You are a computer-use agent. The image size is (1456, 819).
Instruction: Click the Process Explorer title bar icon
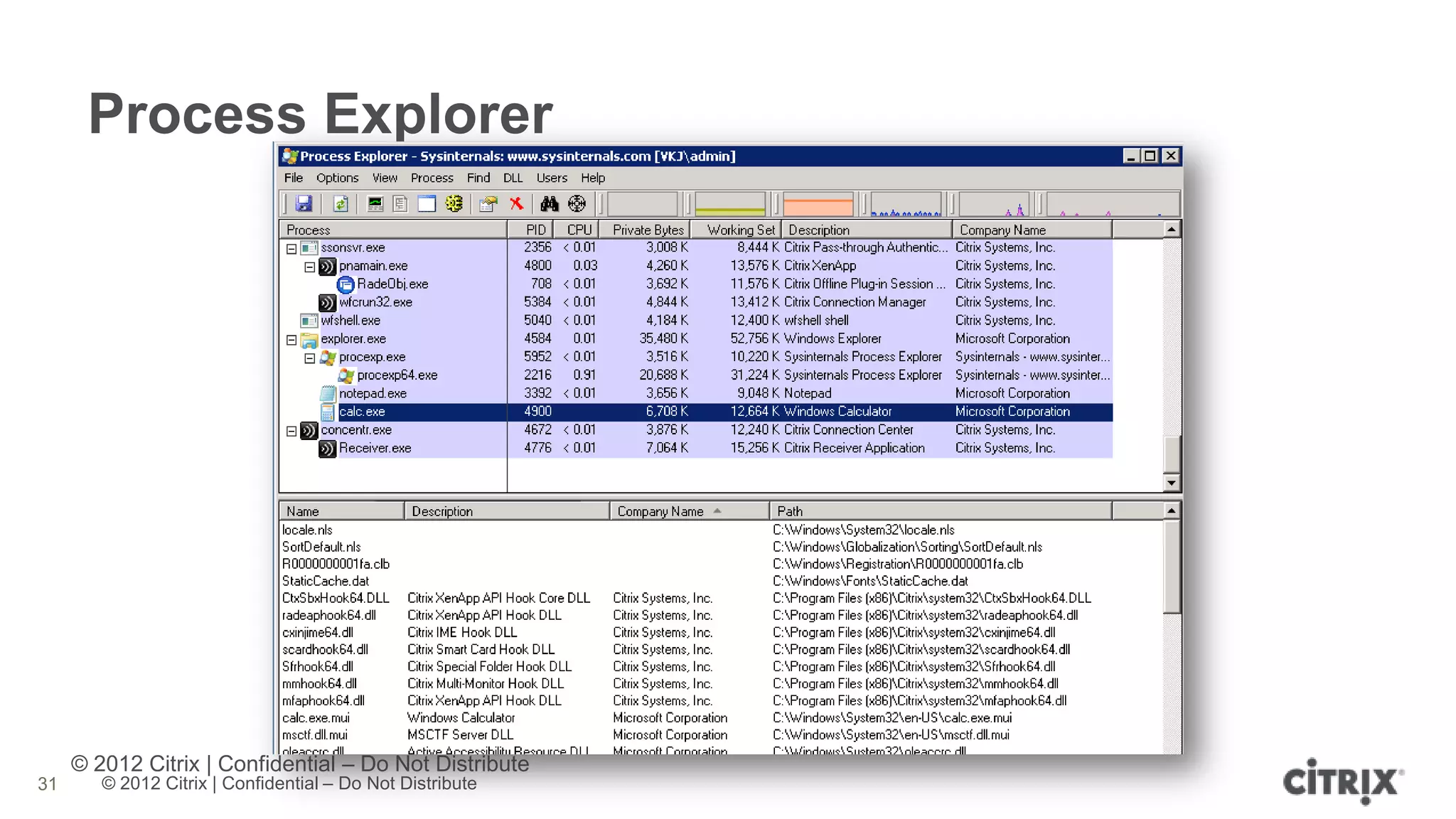point(289,156)
